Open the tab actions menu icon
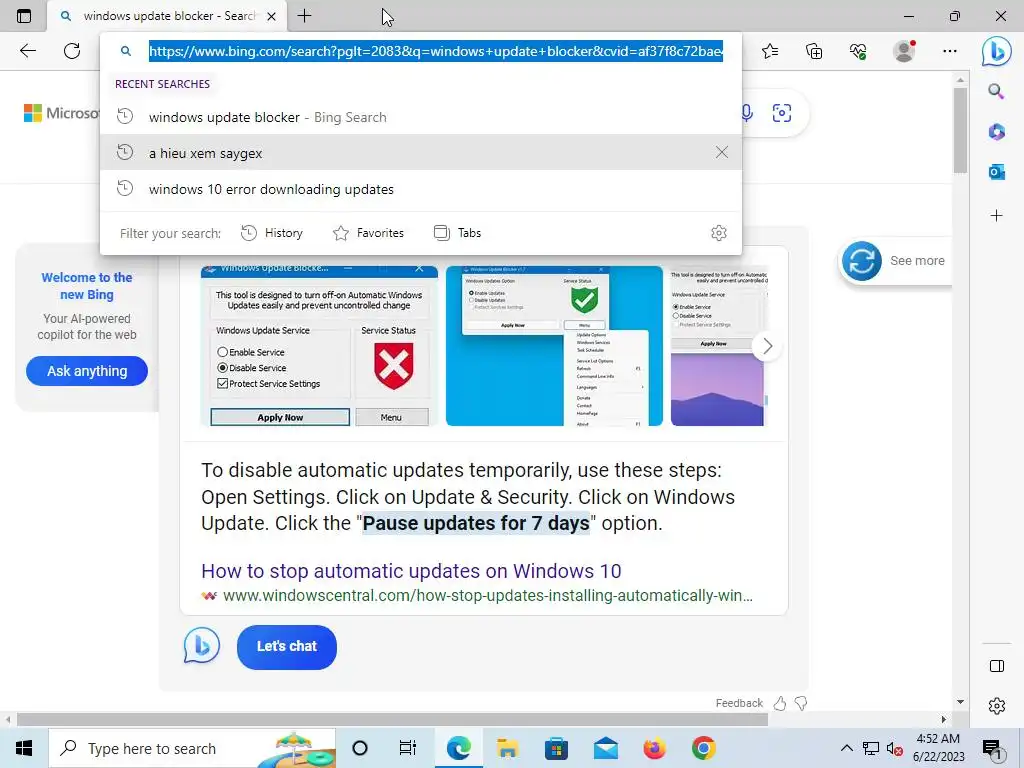Screen dimensions: 1024x768 point(24,16)
